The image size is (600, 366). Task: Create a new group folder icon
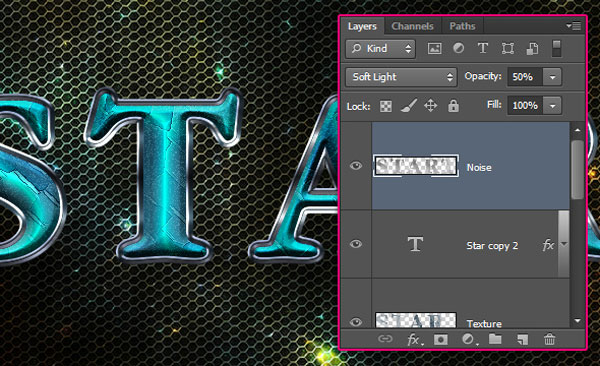tap(495, 339)
